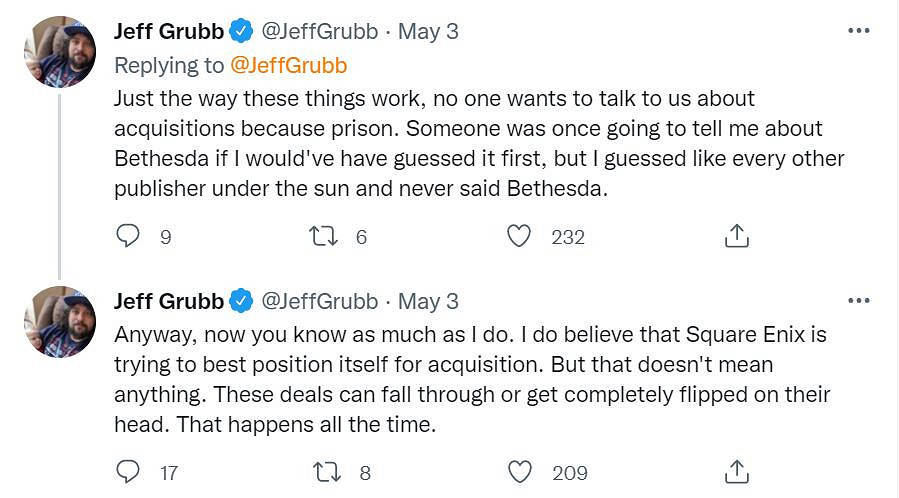Reply to the Bethesda acquisitions tweet

pos(129,236)
